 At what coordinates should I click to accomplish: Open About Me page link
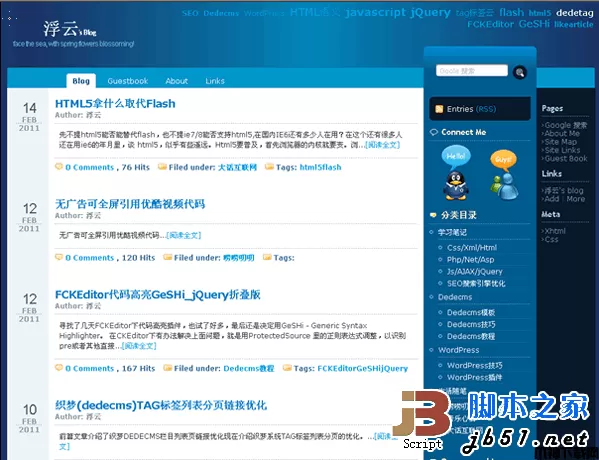click(x=562, y=133)
